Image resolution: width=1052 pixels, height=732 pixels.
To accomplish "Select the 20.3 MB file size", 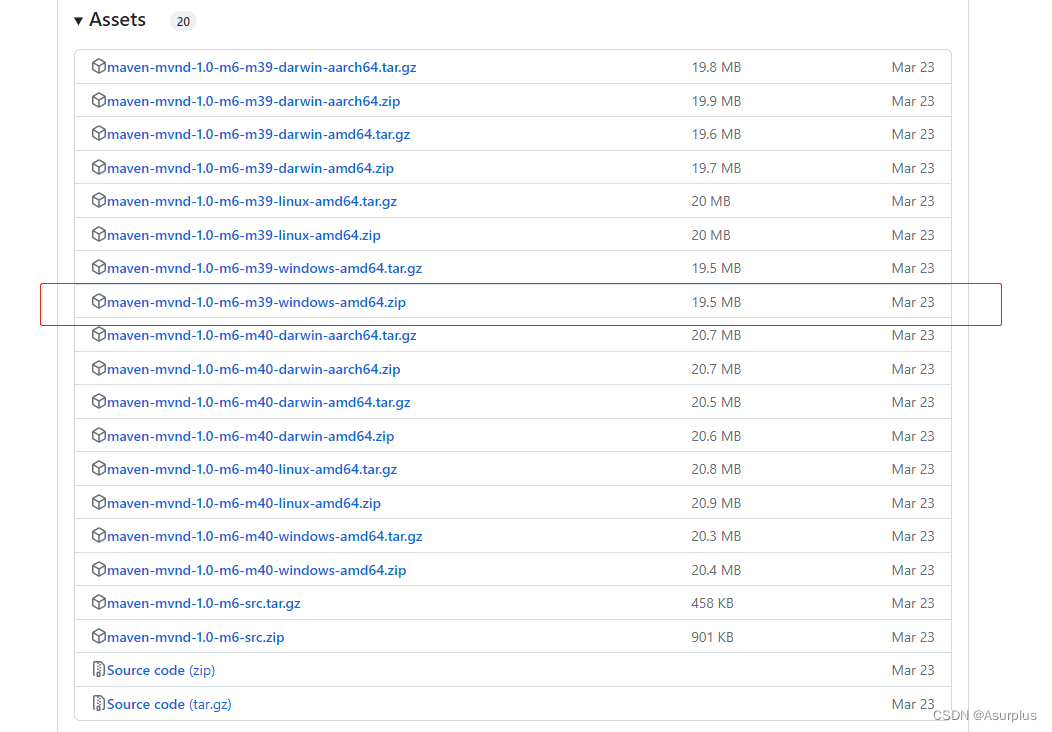I will coord(716,536).
